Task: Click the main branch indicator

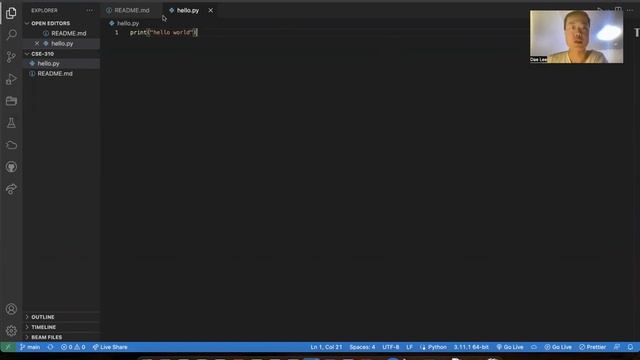Action: (30, 347)
